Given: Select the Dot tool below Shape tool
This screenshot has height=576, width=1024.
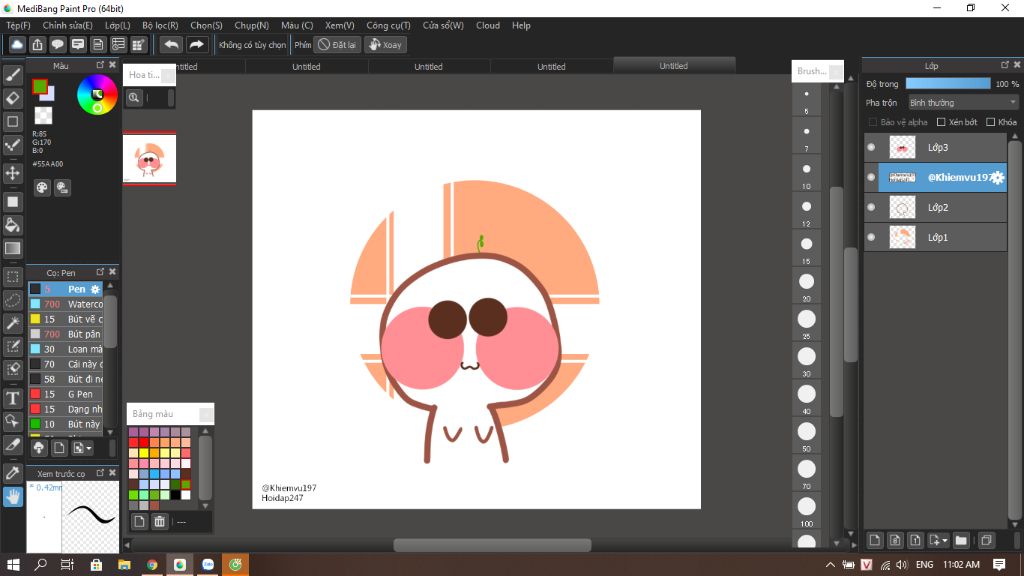Looking at the screenshot, I should coord(12,145).
